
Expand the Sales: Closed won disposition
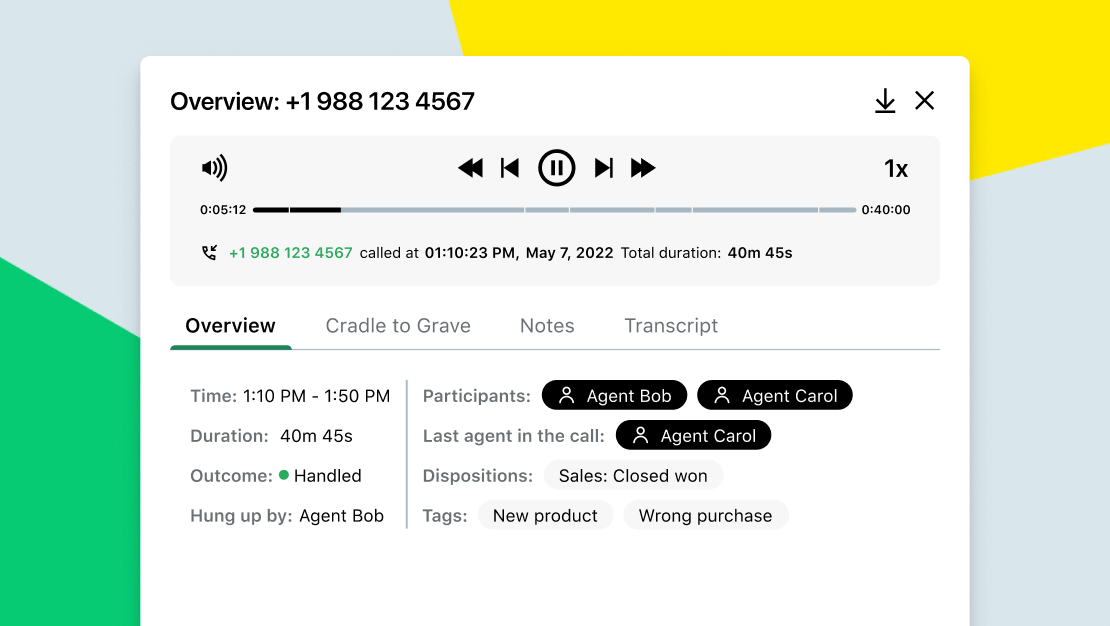pos(633,475)
